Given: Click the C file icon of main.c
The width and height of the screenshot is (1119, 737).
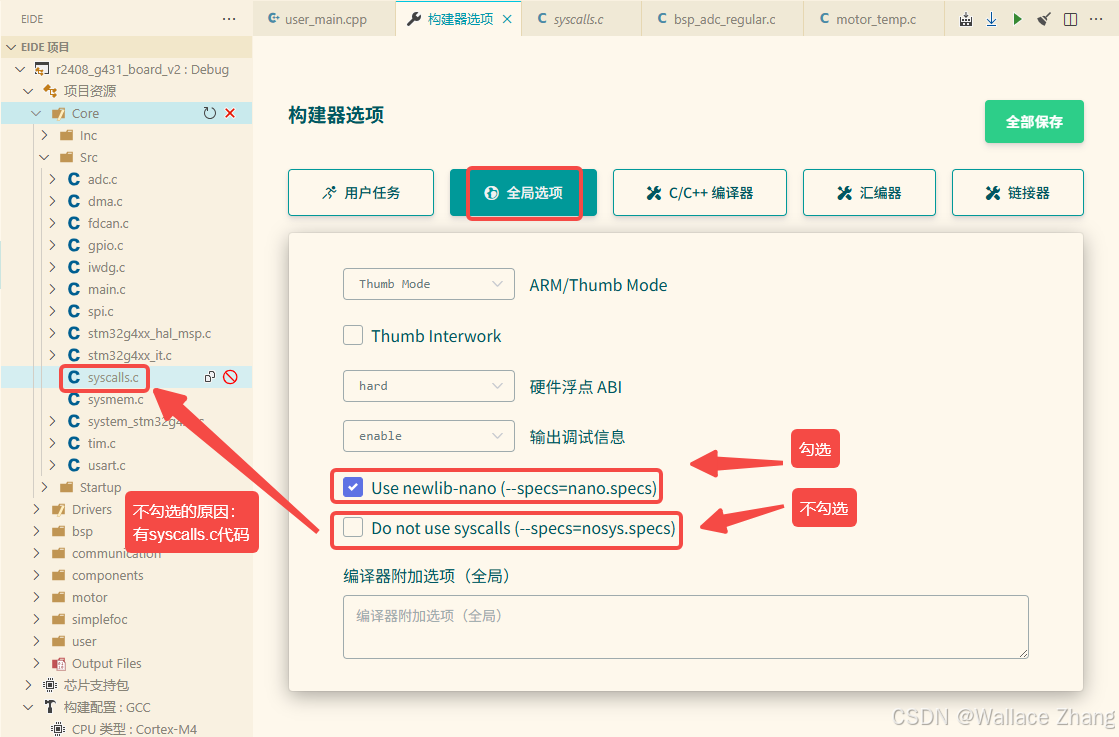Looking at the screenshot, I should pyautogui.click(x=74, y=289).
